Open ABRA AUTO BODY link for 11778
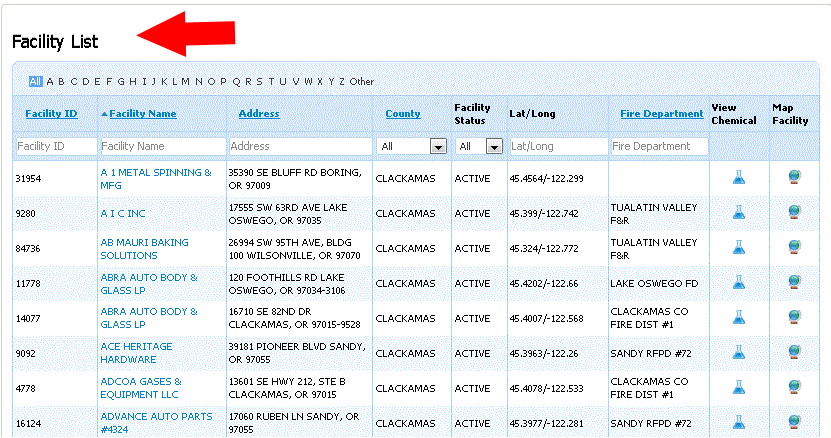 click(149, 284)
